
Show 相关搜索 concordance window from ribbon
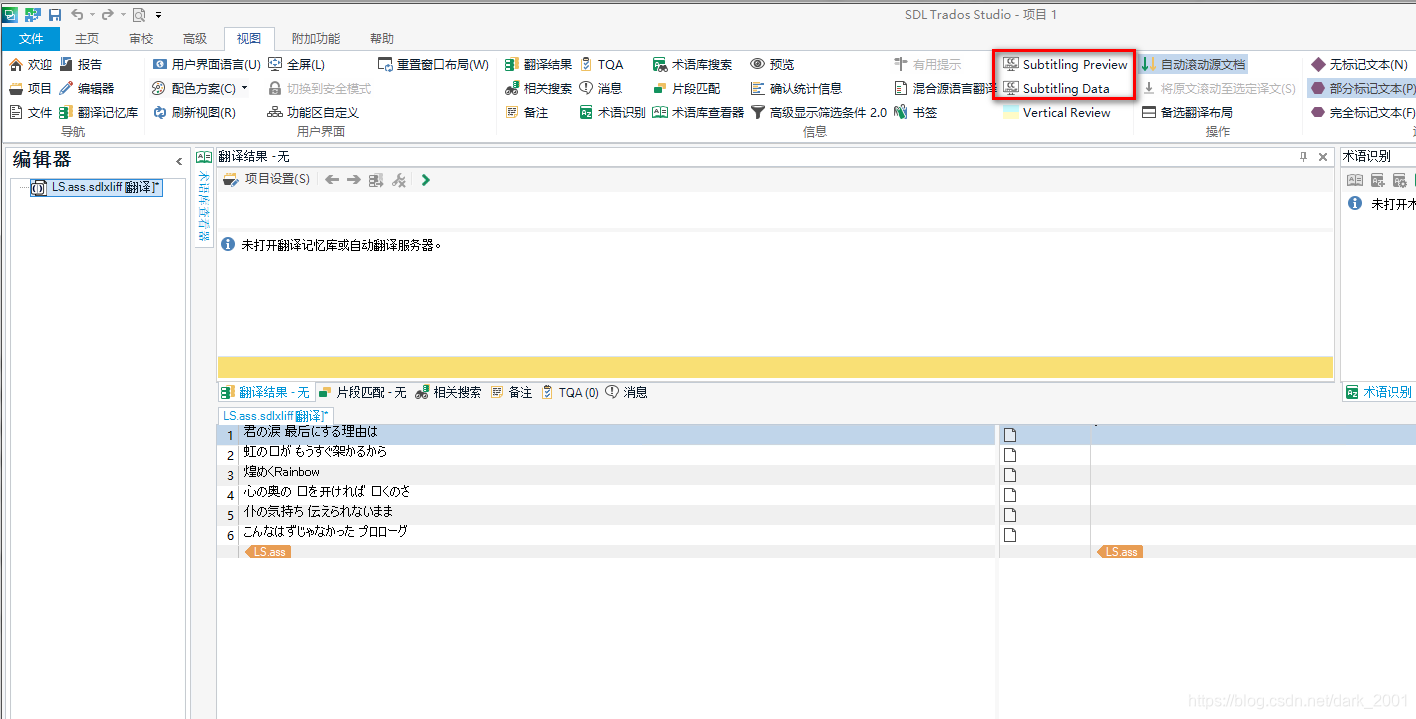pos(538,88)
